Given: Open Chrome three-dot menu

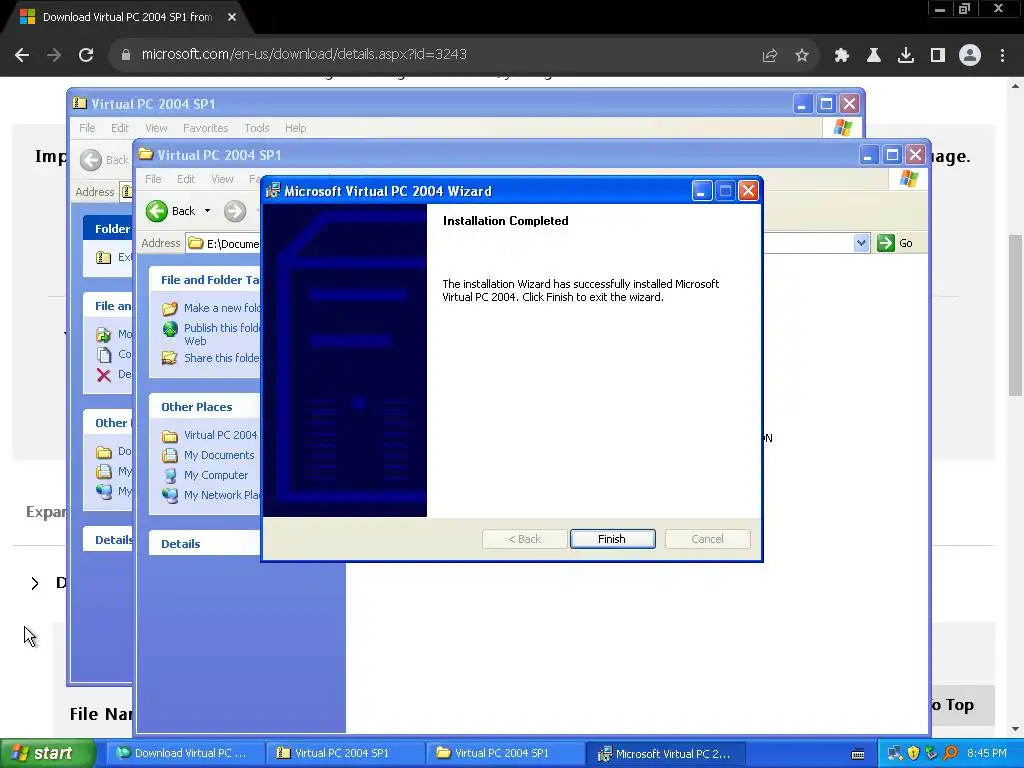Looking at the screenshot, I should click(x=1002, y=56).
